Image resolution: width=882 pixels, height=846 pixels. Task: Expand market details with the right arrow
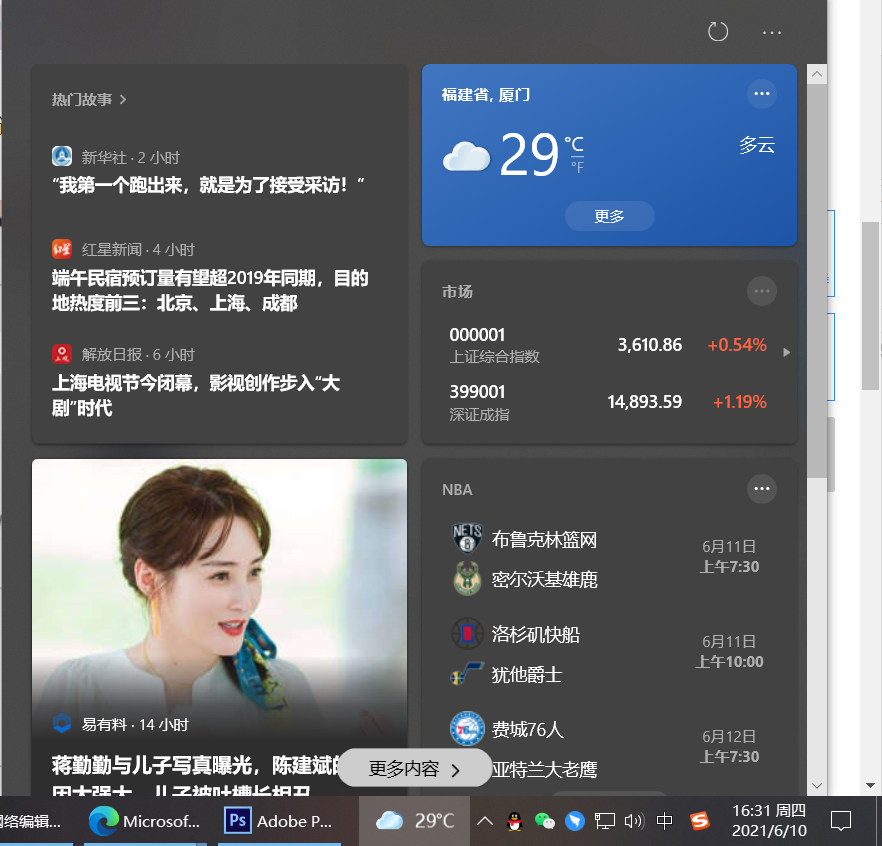[786, 352]
